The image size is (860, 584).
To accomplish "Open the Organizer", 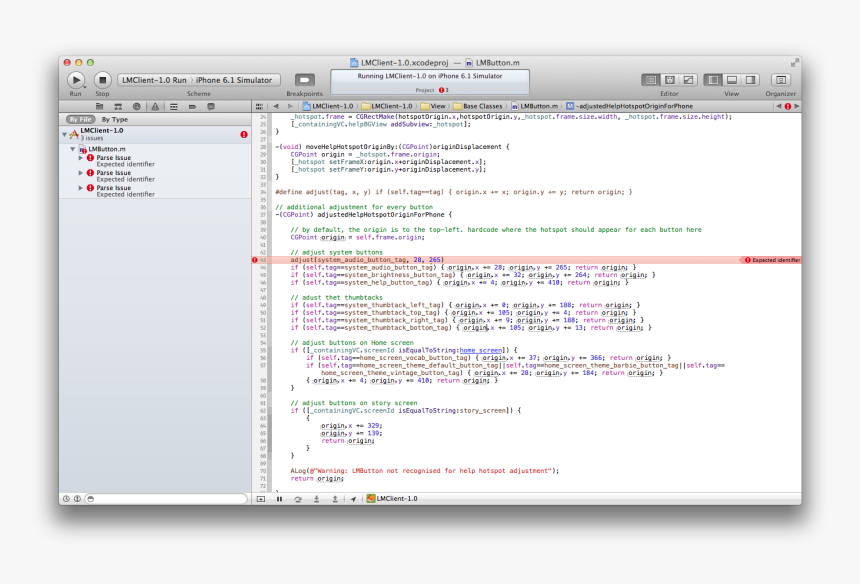I will point(780,79).
